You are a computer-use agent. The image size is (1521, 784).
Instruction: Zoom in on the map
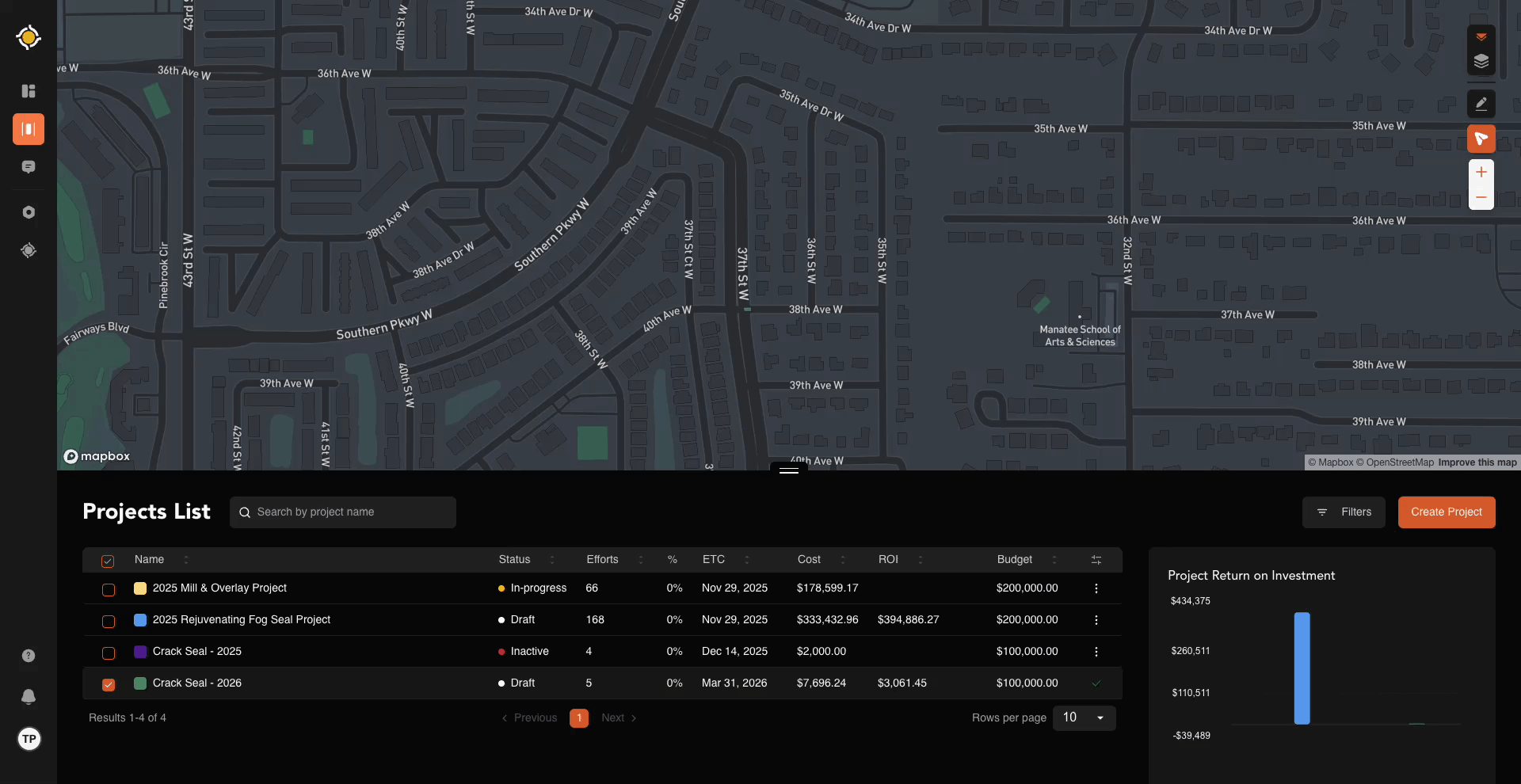1481,172
